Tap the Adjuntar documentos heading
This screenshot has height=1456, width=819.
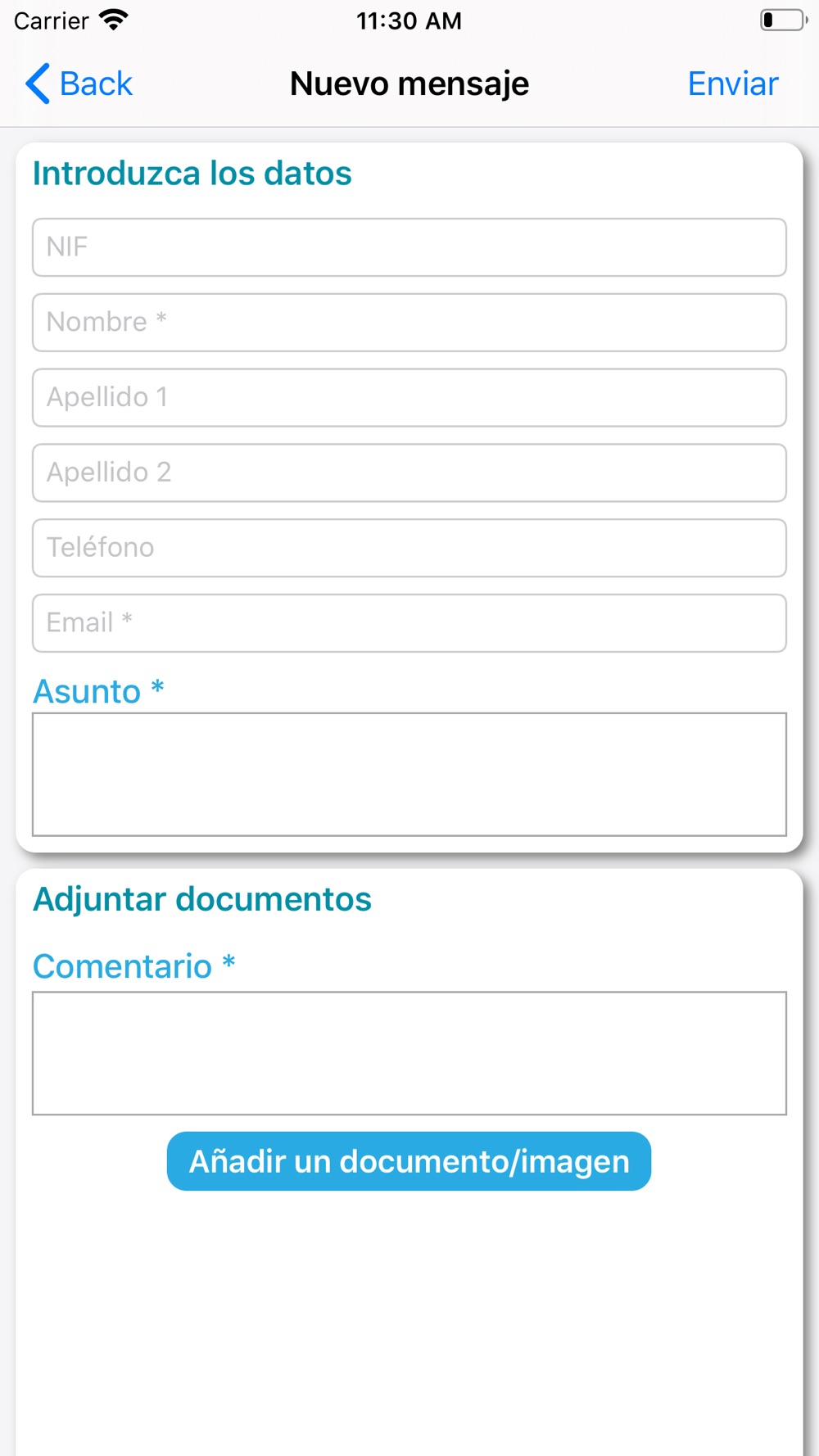click(x=202, y=899)
